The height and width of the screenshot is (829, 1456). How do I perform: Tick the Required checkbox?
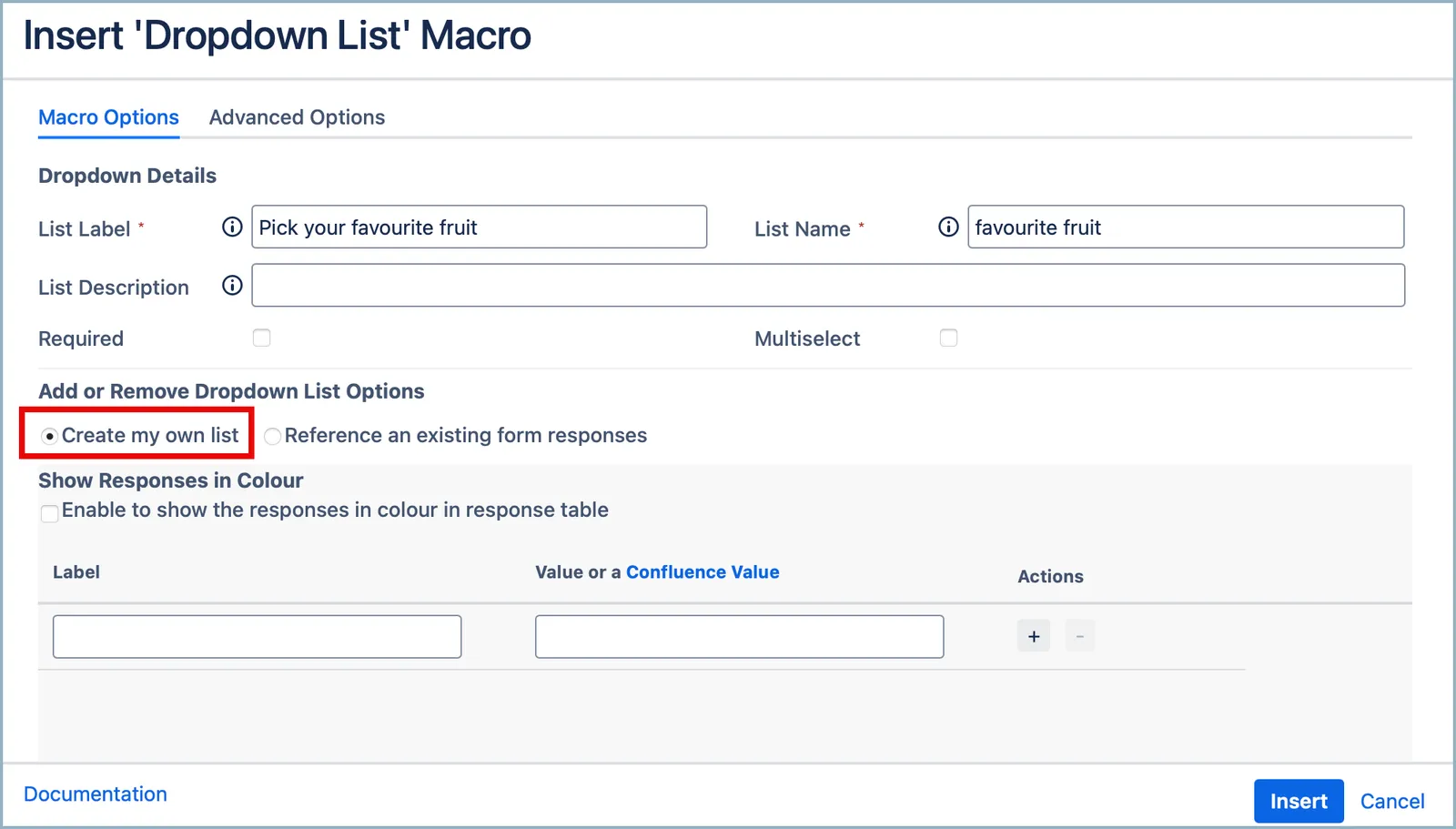pyautogui.click(x=262, y=338)
